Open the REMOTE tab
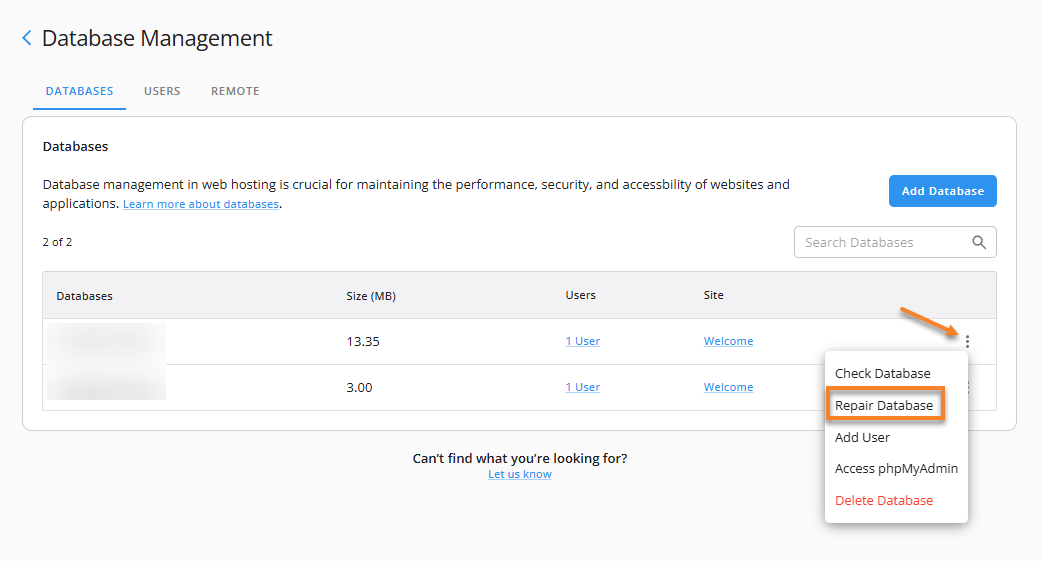The height and width of the screenshot is (561, 1041). (235, 91)
